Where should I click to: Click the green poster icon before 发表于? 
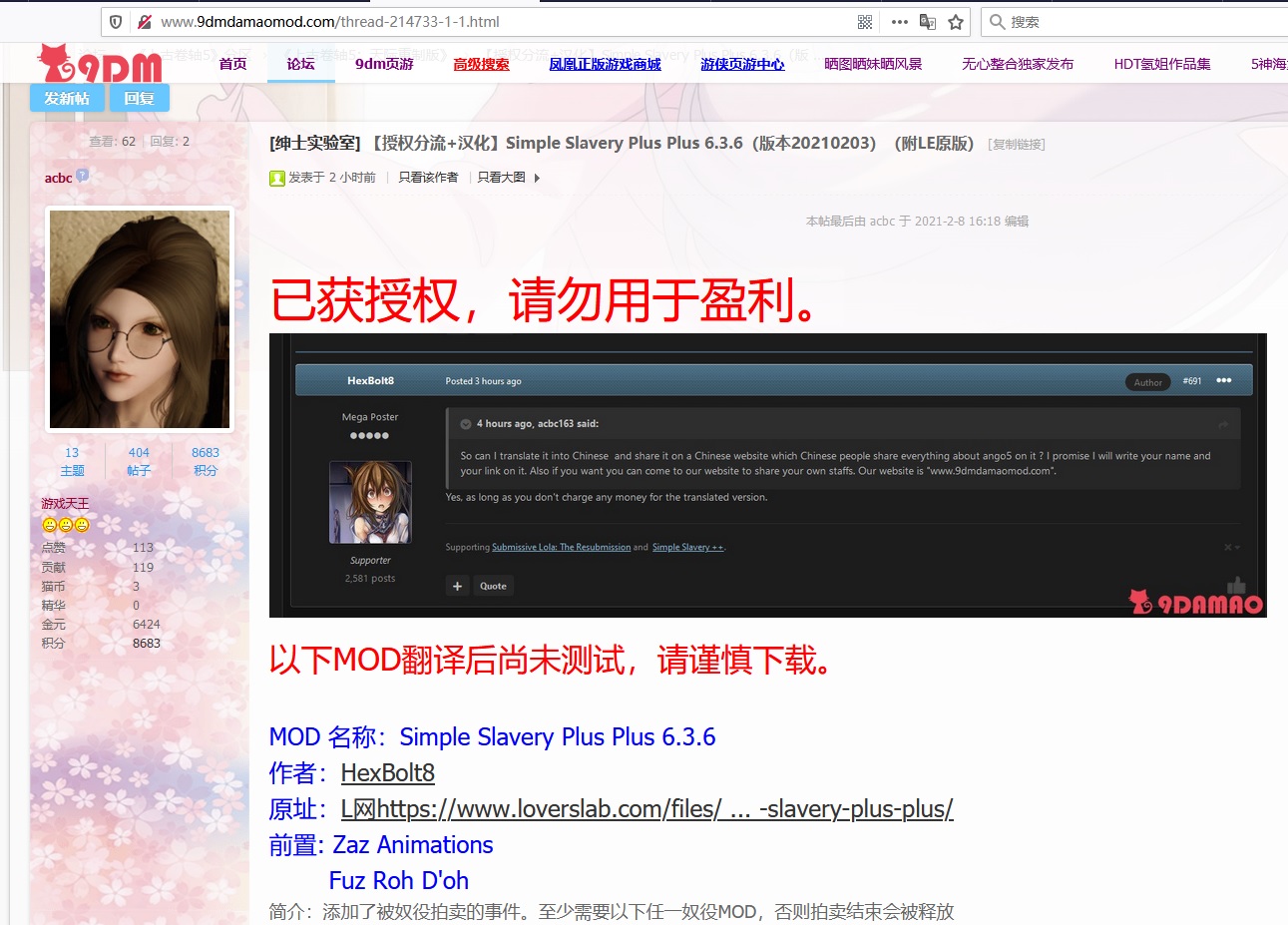(277, 178)
